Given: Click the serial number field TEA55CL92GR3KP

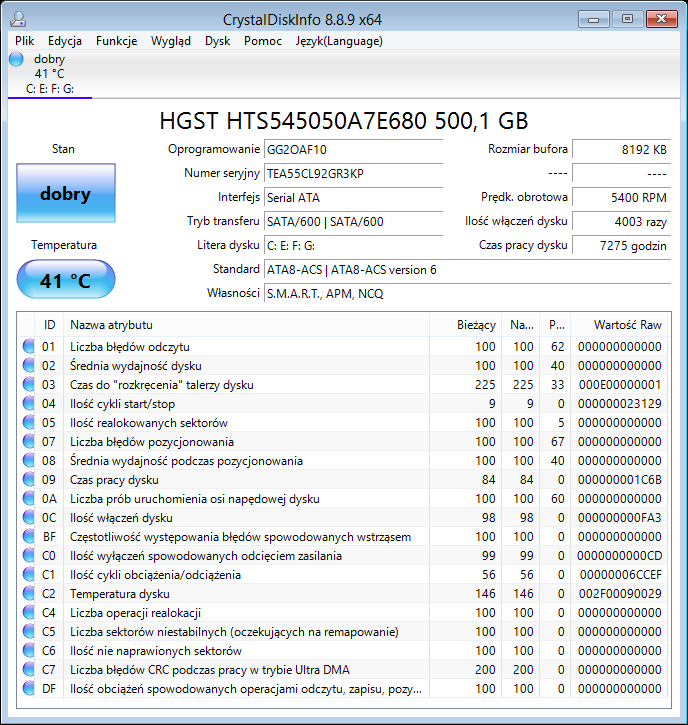Looking at the screenshot, I should point(354,174).
